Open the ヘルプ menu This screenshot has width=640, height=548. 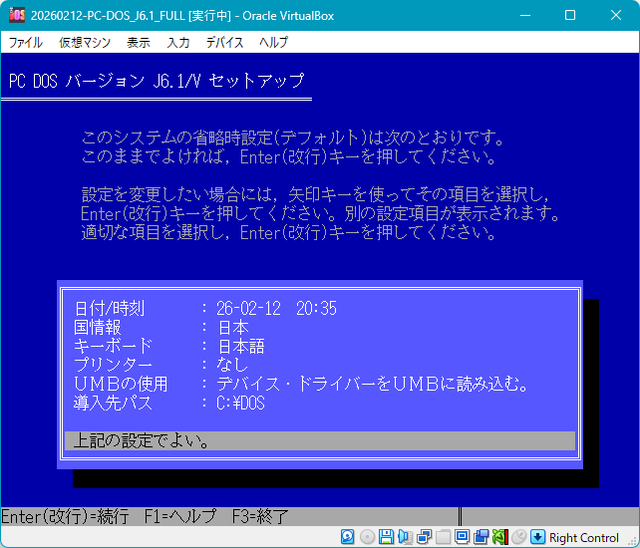tap(273, 43)
